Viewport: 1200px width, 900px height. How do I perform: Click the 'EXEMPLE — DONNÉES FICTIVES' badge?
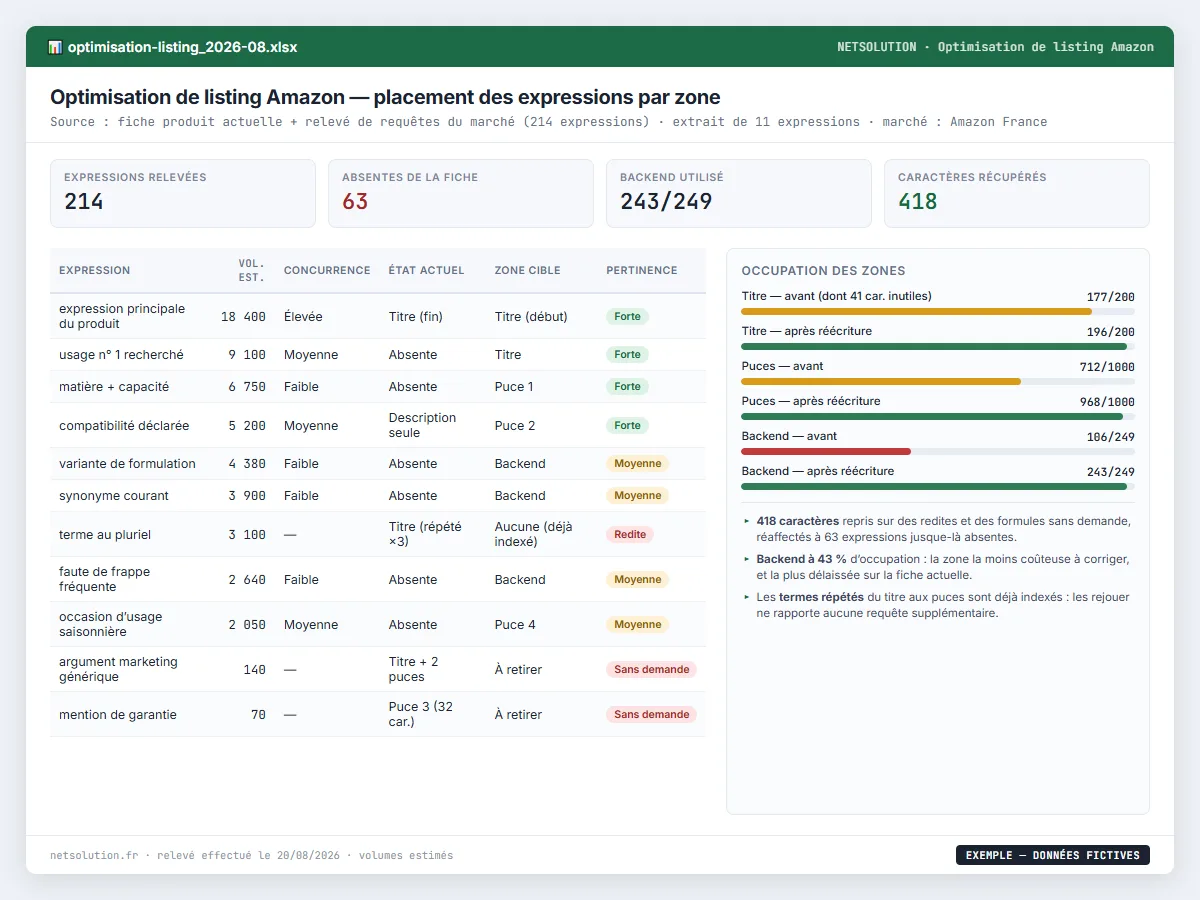[1053, 855]
